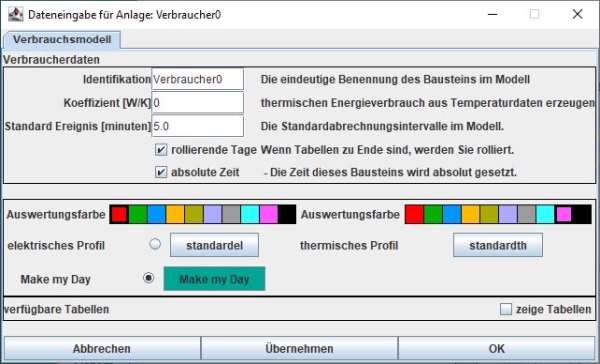Image resolution: width=600 pixels, height=364 pixels.
Task: Pick lavender in left Auswertungsfarbe palette
Action: 212,214
